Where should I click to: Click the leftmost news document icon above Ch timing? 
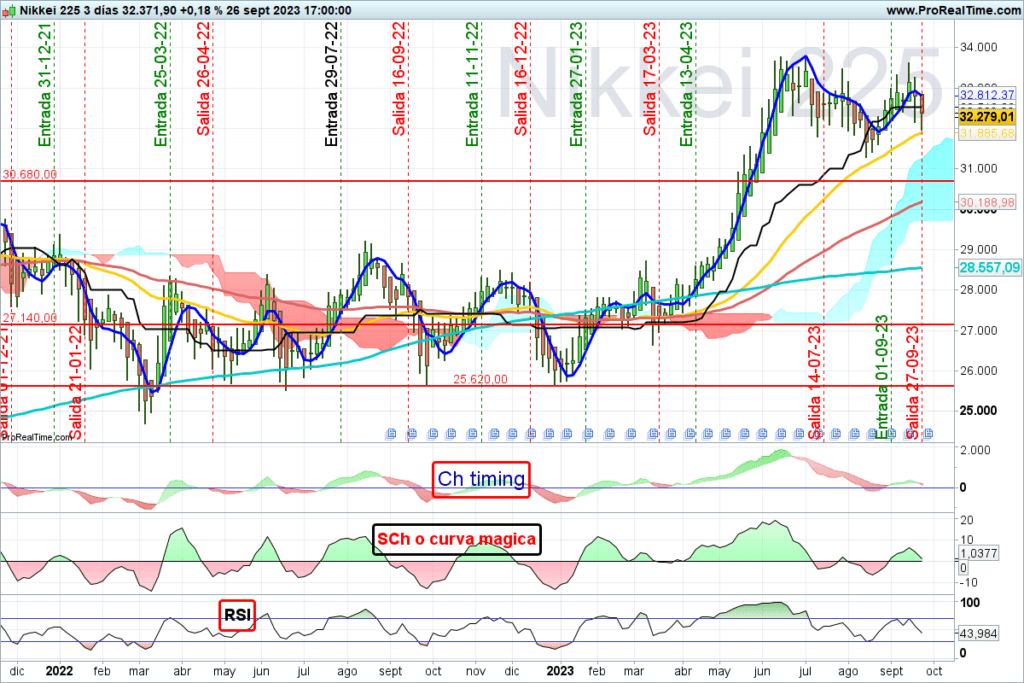[391, 434]
